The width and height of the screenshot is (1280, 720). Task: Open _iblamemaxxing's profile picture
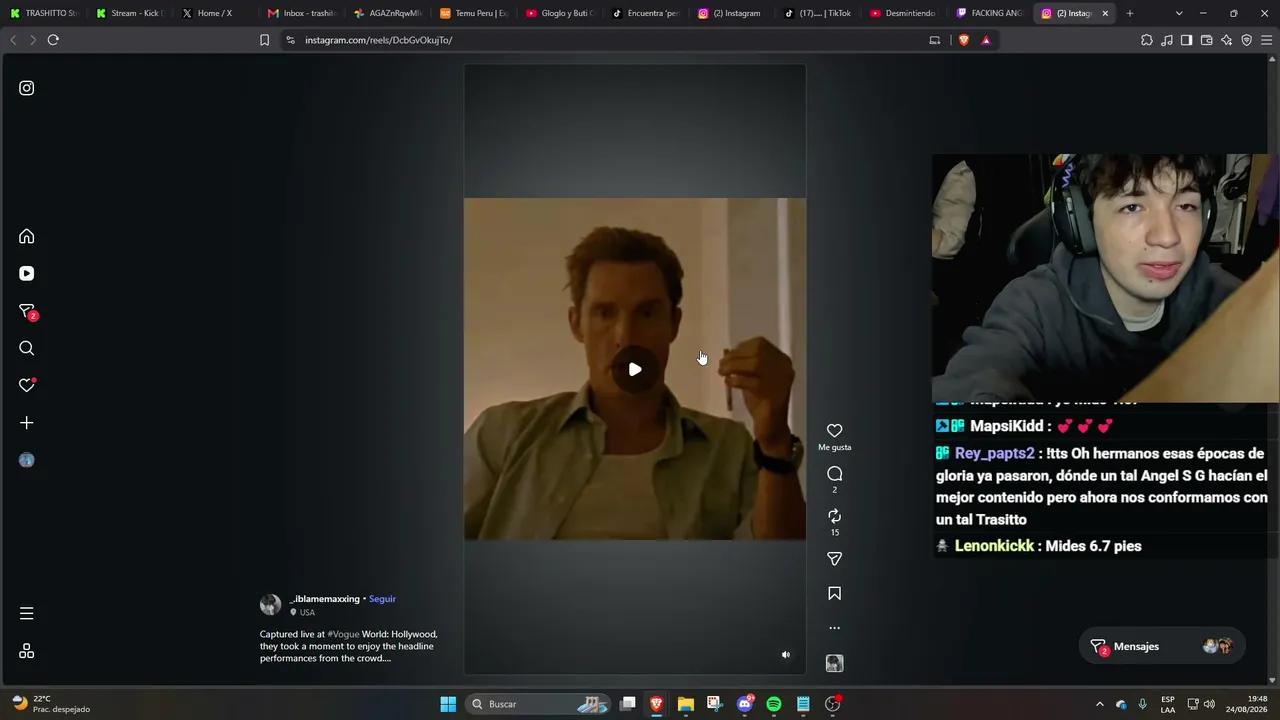271,605
